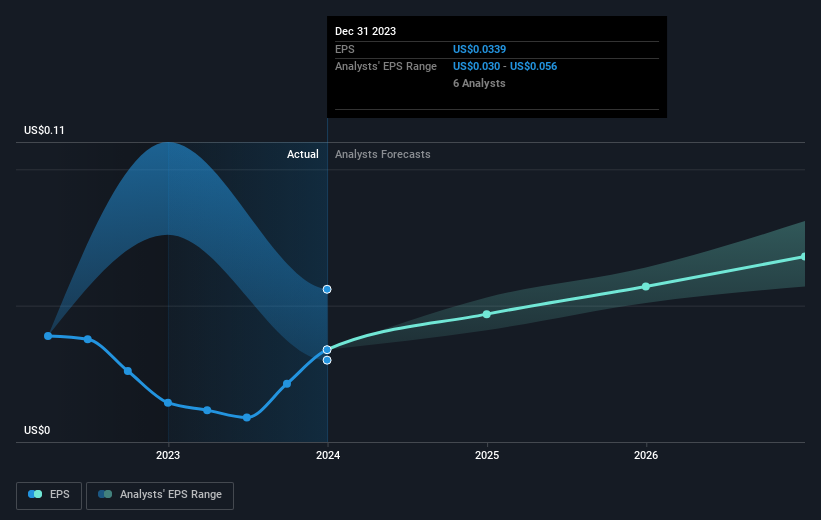Click the lower analyst range marker at 2024
Image resolution: width=821 pixels, height=520 pixels.
327,360
